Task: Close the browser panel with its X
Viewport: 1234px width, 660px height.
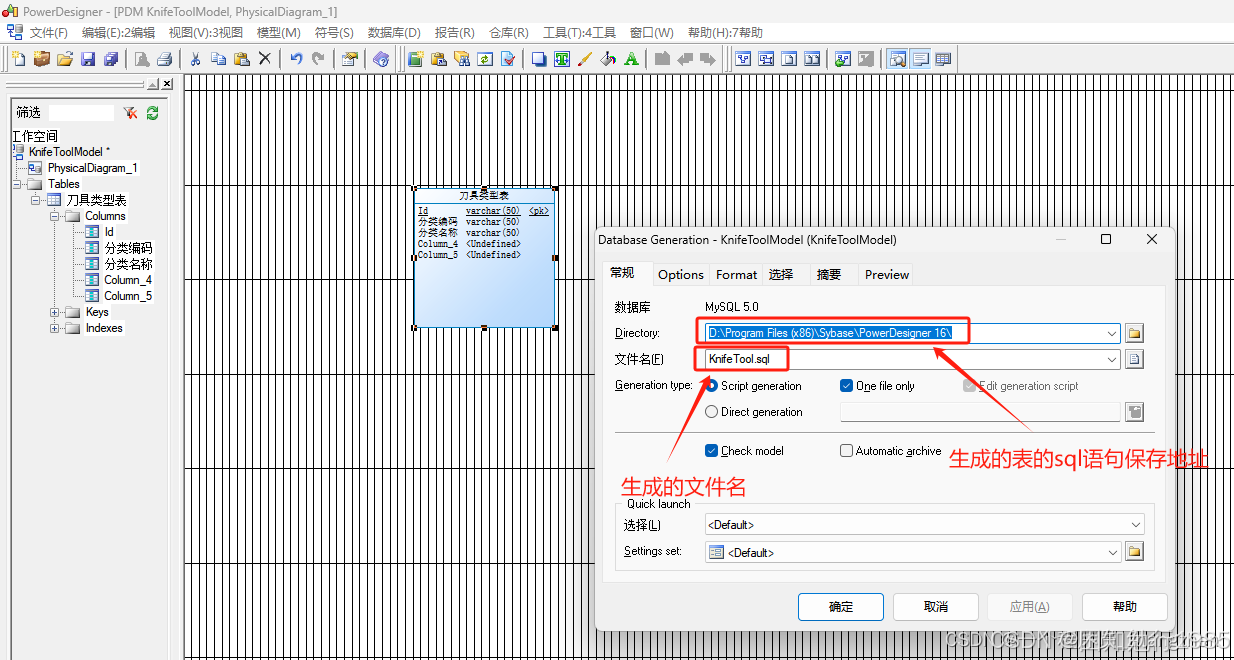Action: tap(167, 84)
